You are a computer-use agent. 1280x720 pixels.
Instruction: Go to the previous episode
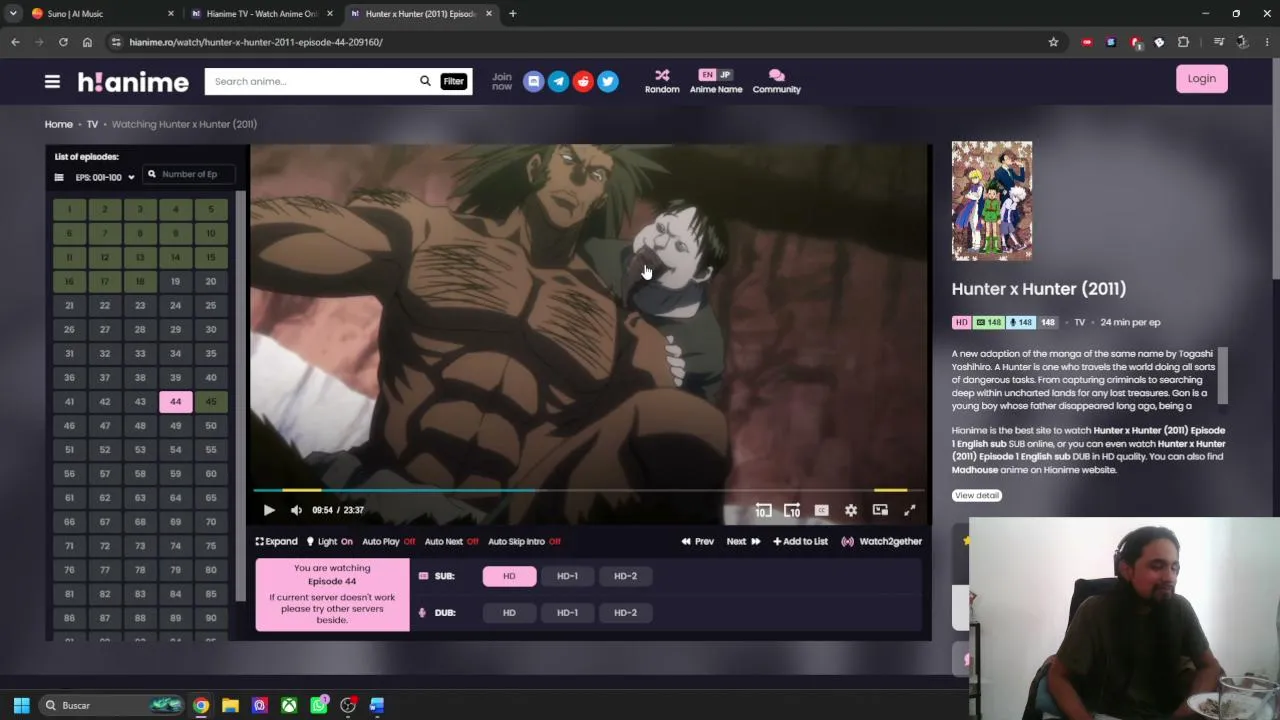tap(698, 542)
